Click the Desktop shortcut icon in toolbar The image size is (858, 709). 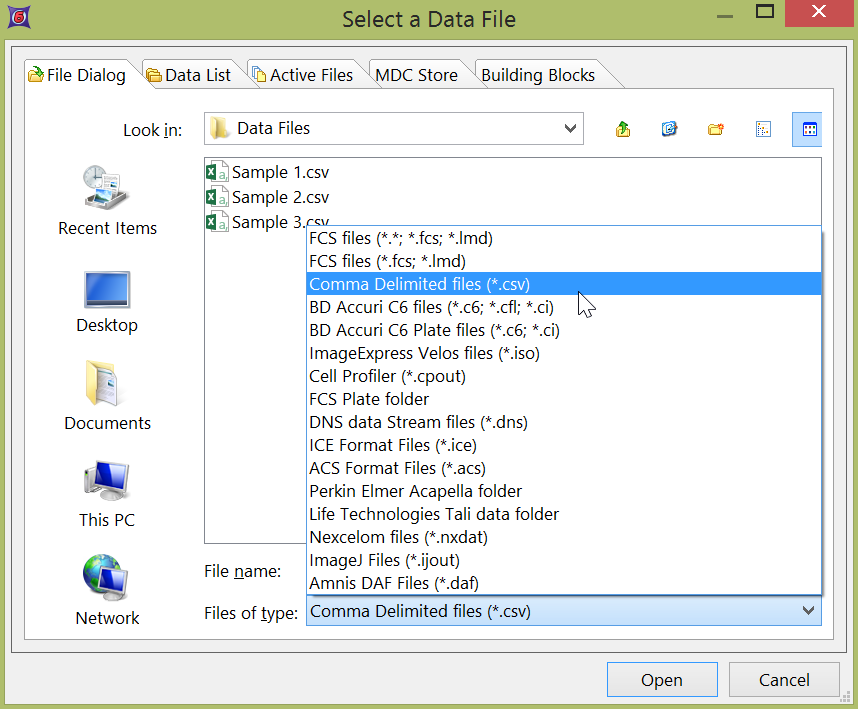pyautogui.click(x=669, y=129)
